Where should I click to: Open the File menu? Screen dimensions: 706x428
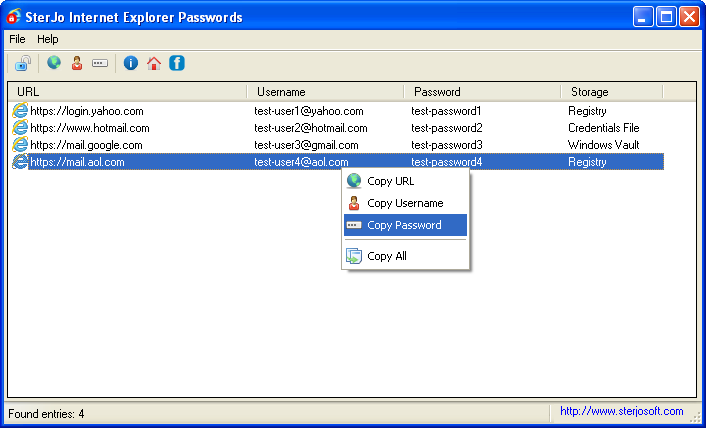point(17,39)
